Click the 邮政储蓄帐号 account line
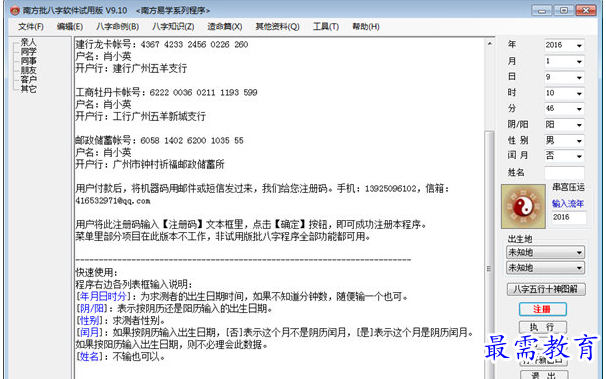This screenshot has height=379, width=606. tap(159, 140)
